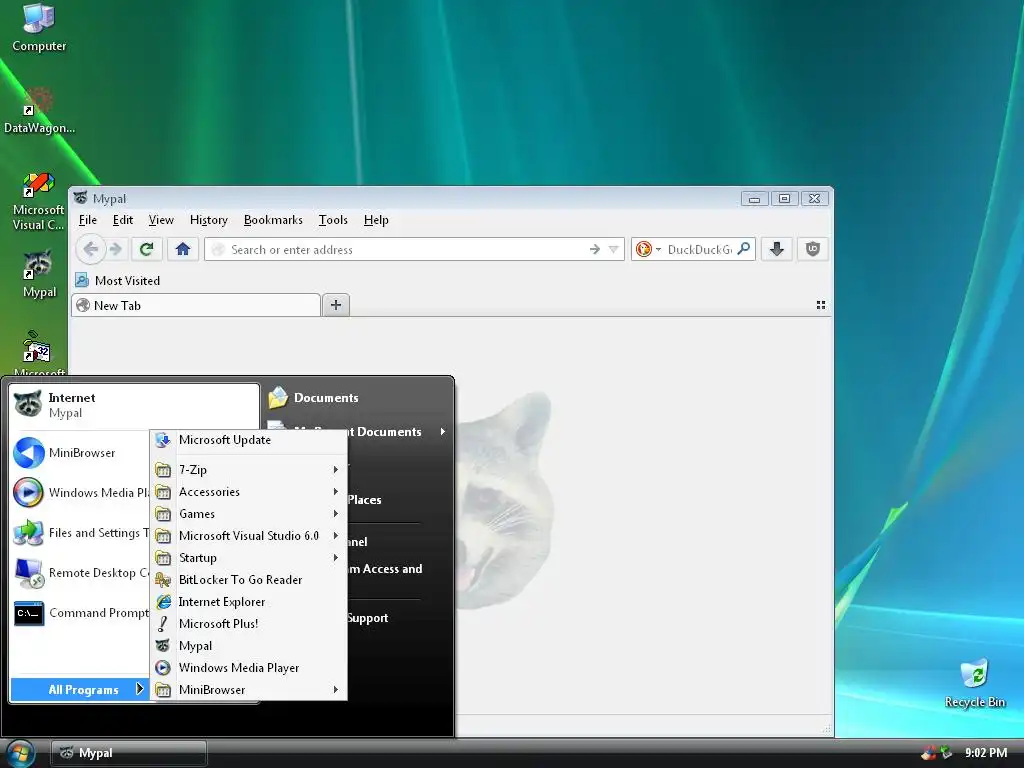Open Windows Media Player in programs list
Viewport: 1024px width, 768px height.
coord(249,668)
